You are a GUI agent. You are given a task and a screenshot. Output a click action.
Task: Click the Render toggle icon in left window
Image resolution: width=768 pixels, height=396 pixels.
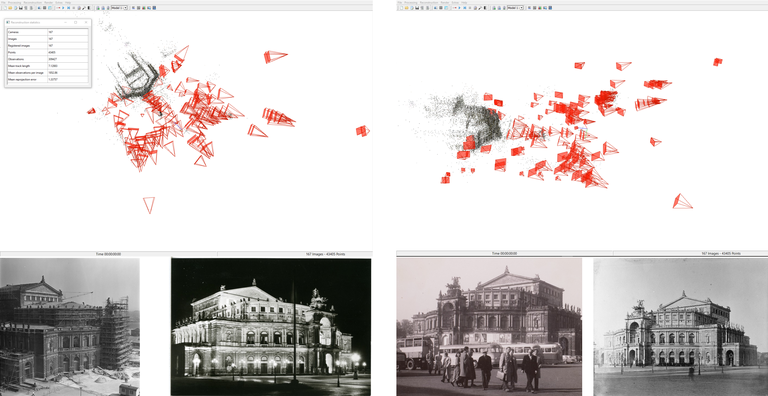click(x=98, y=8)
